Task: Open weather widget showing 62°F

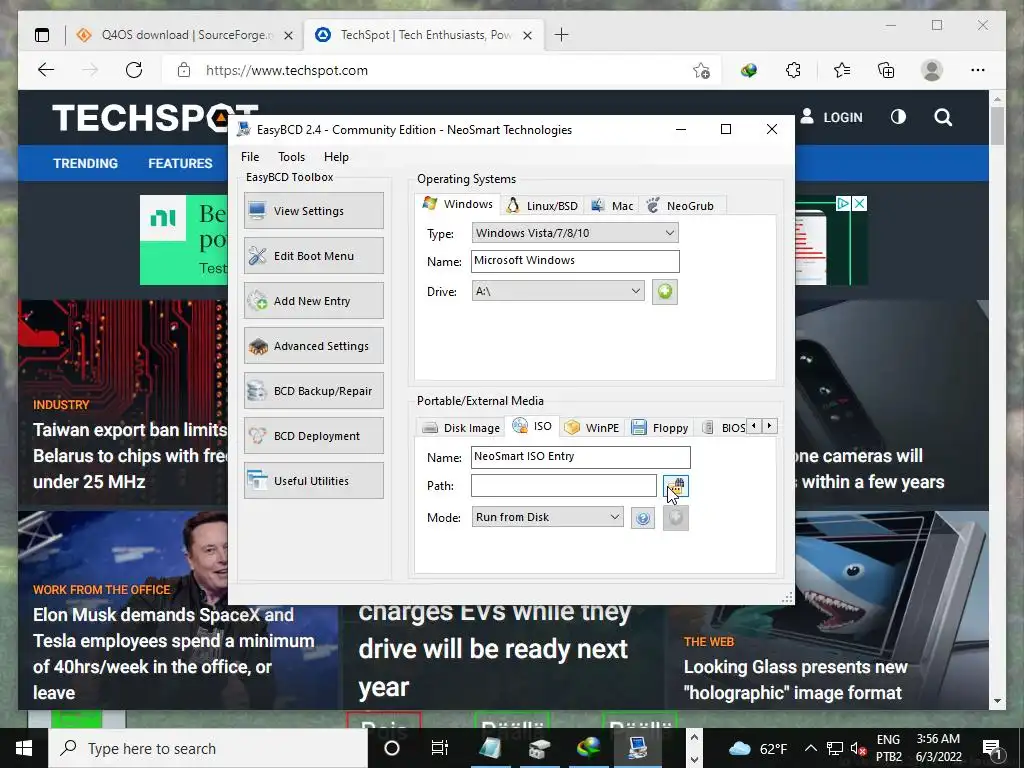Action: [x=758, y=748]
